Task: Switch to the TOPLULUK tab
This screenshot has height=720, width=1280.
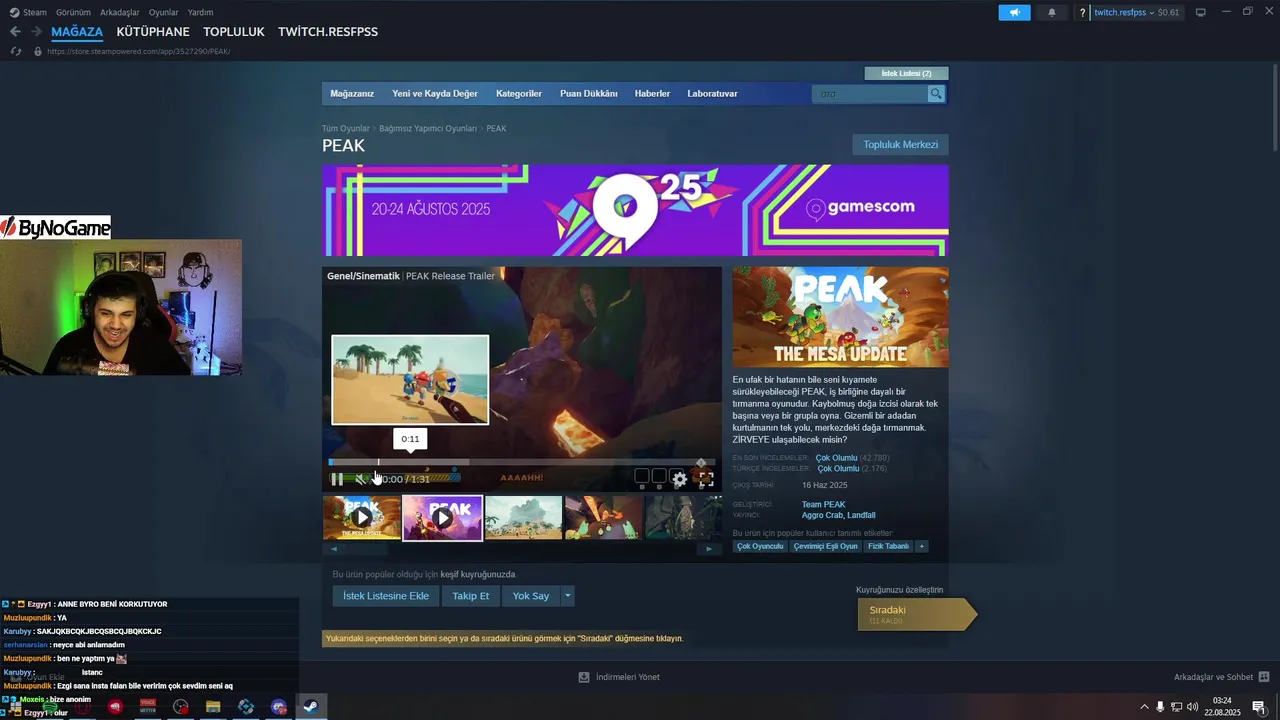Action: coord(234,31)
